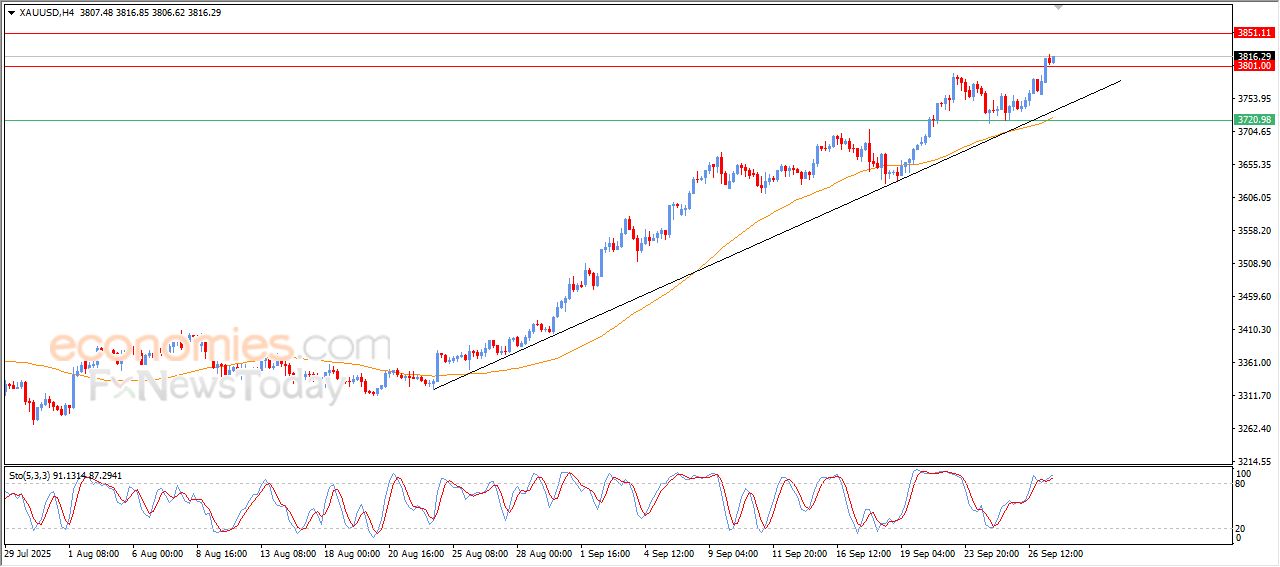Click the 3606.05 price axis value
The width and height of the screenshot is (1280, 567).
pyautogui.click(x=1254, y=198)
